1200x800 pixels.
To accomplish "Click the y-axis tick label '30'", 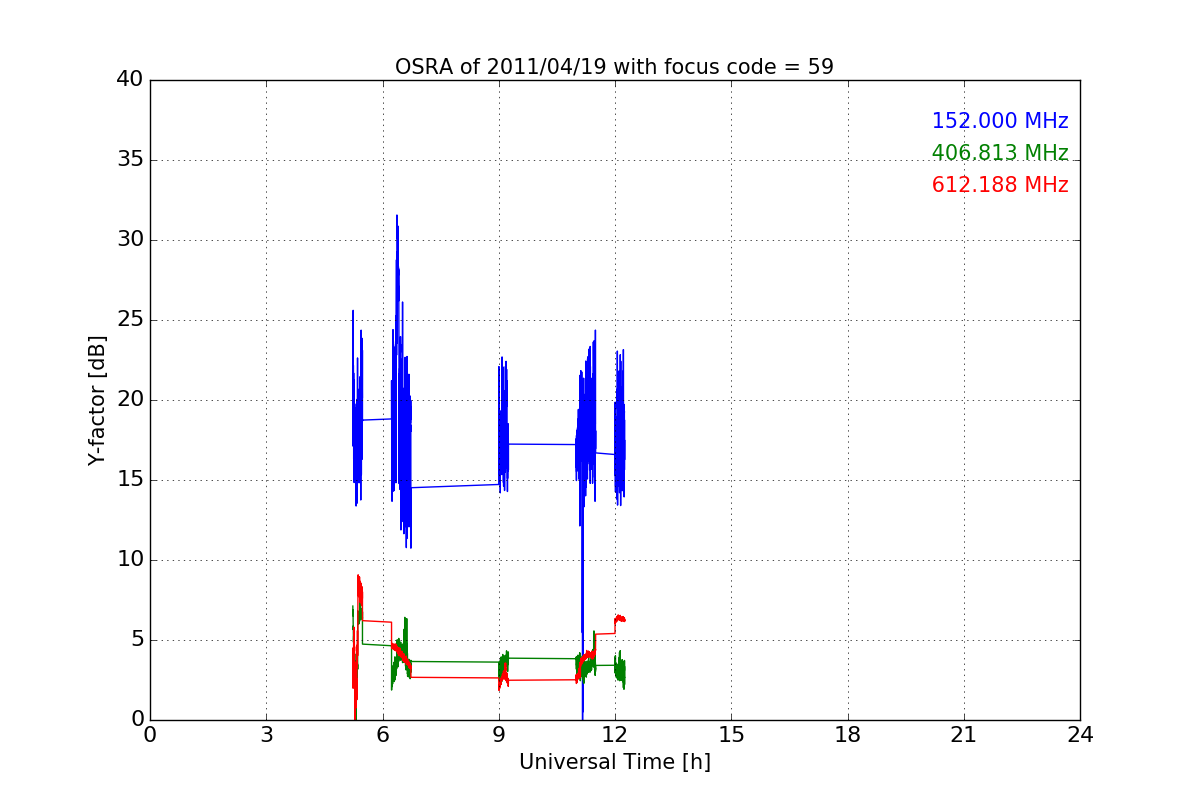I will pos(130,240).
